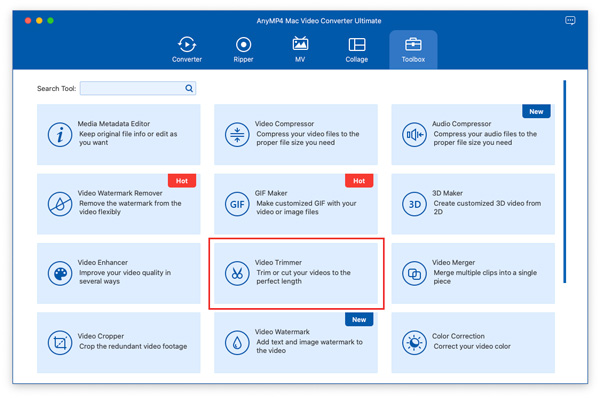Open the Media Metadata Editor info icon
This screenshot has height=398, width=600.
pyautogui.click(x=60, y=135)
